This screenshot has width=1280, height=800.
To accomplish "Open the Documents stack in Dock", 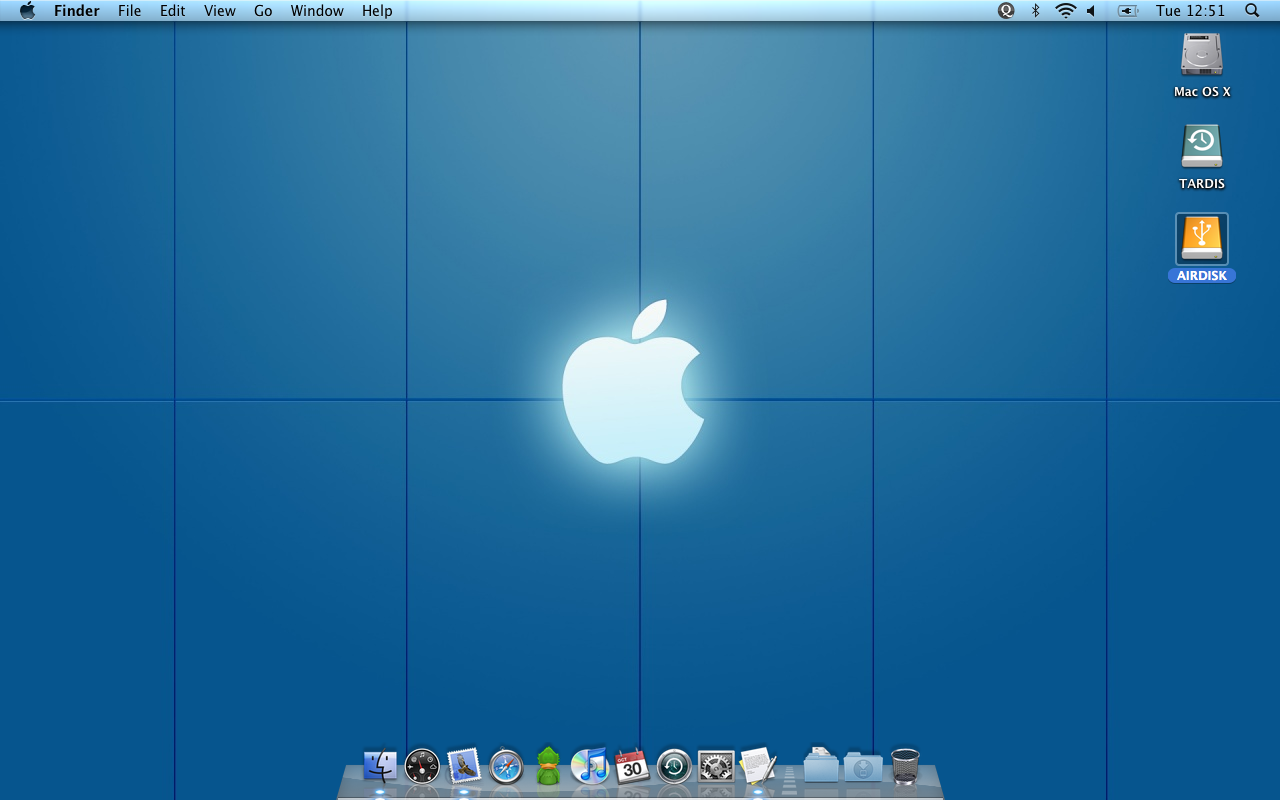I will tap(821, 765).
